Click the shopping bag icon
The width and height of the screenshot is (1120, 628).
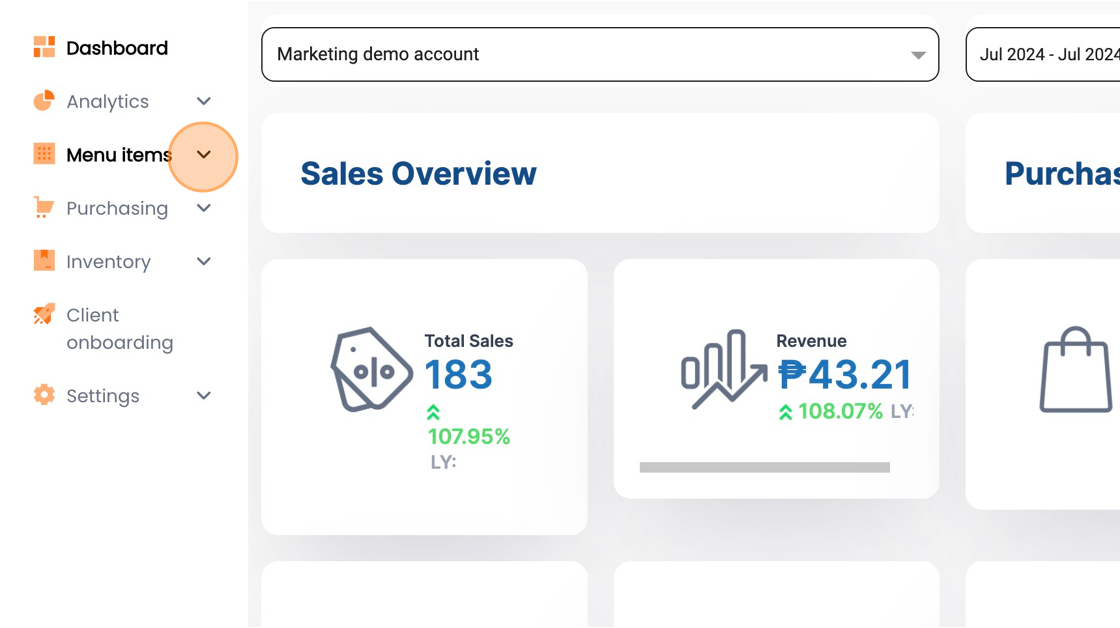1076,370
